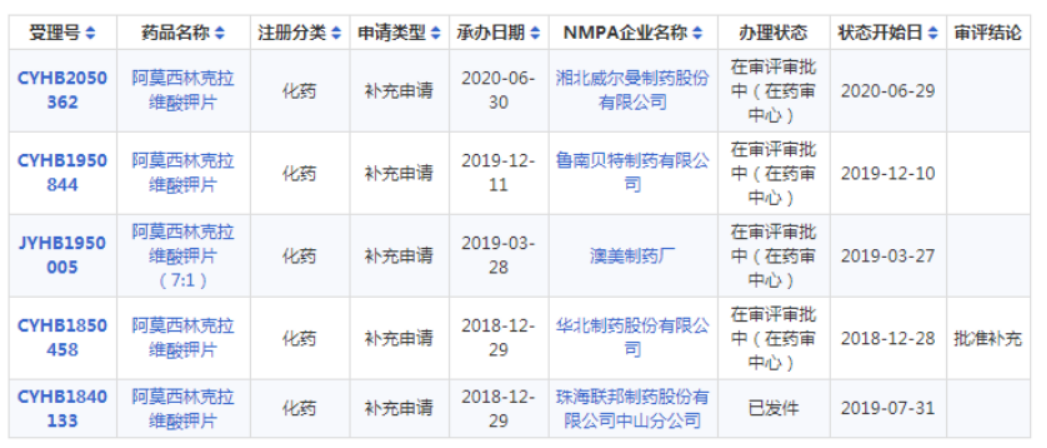Open application number CYHB1950844

(62, 173)
